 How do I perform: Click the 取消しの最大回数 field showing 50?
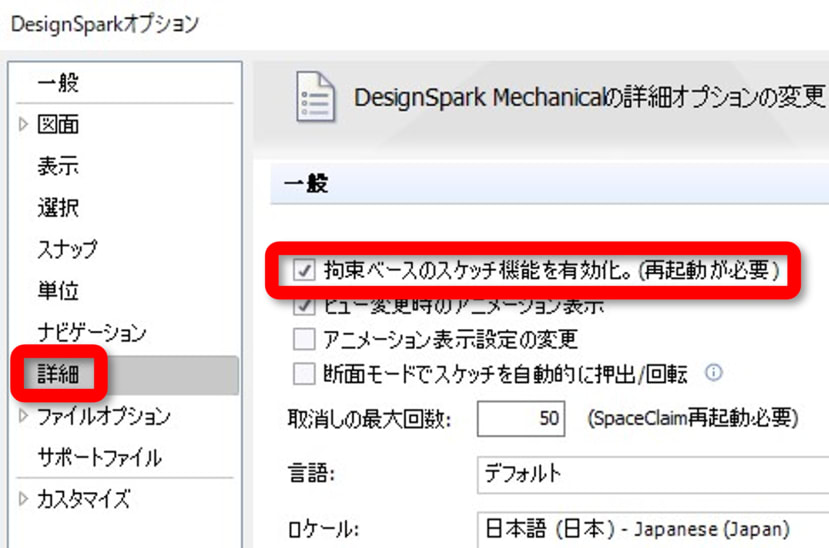[x=521, y=419]
